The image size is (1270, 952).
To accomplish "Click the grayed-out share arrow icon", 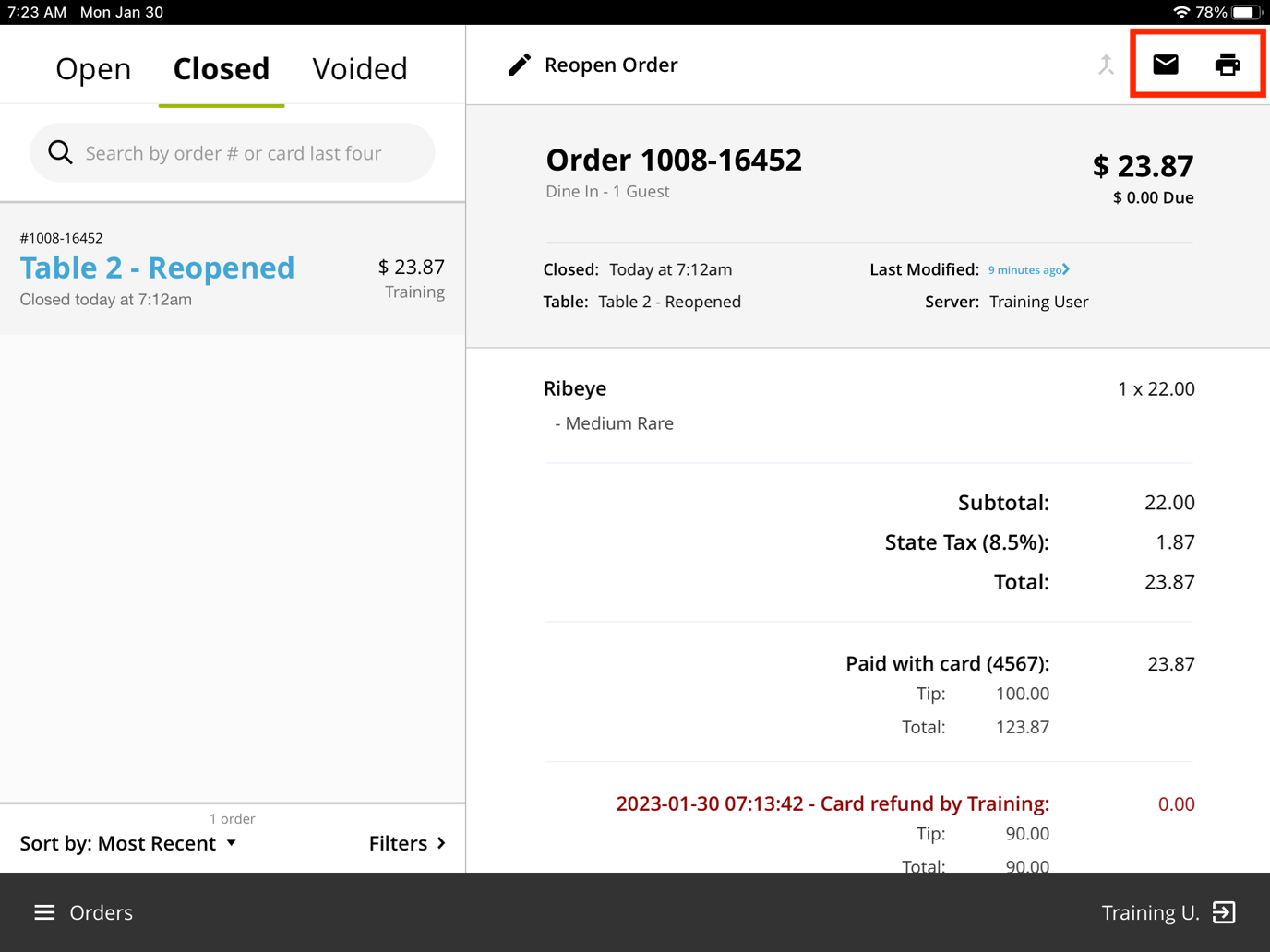I will [1106, 64].
